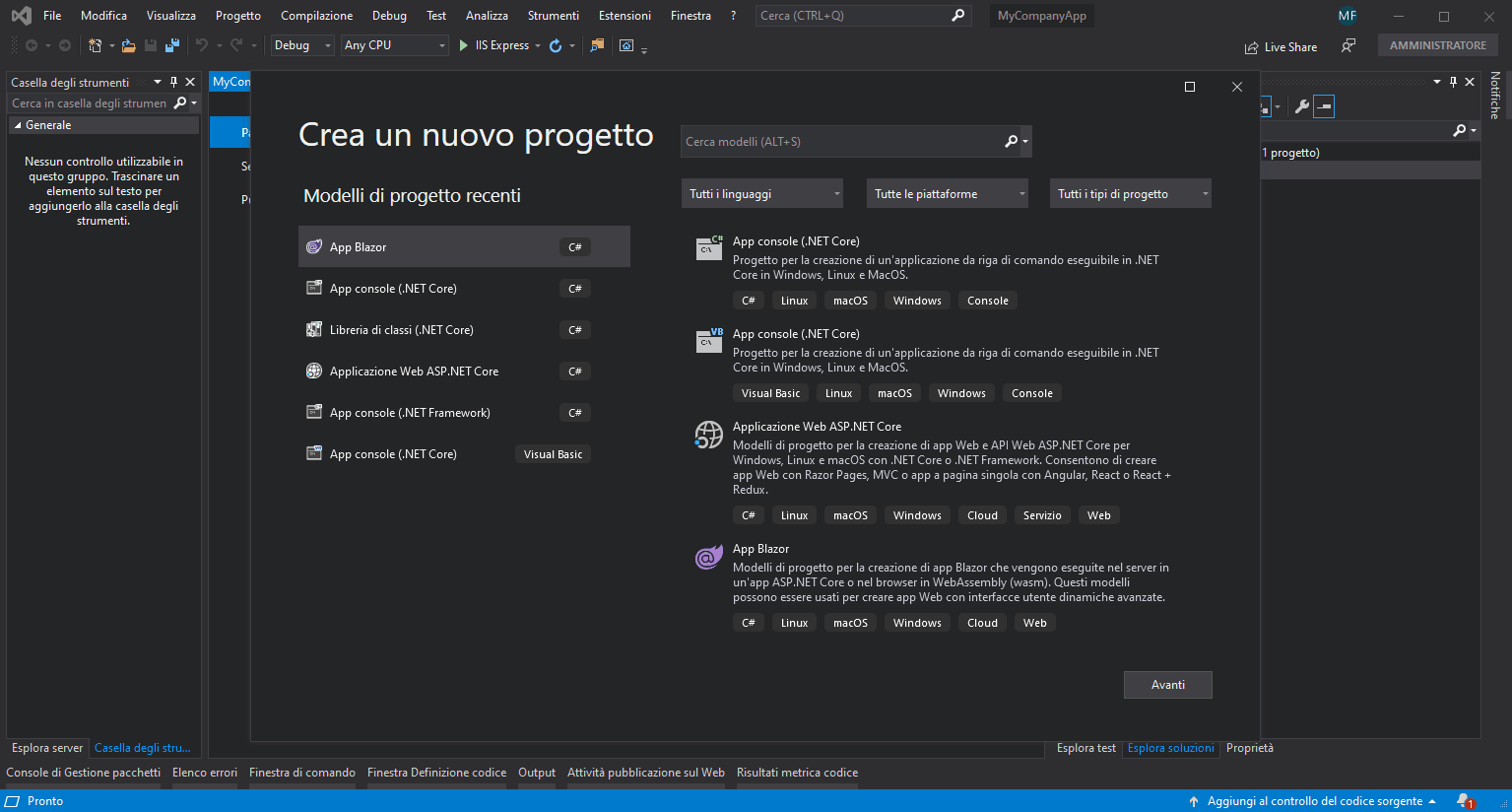The height and width of the screenshot is (812, 1512).
Task: Expand the source control dropdown in status bar
Action: [x=1432, y=801]
